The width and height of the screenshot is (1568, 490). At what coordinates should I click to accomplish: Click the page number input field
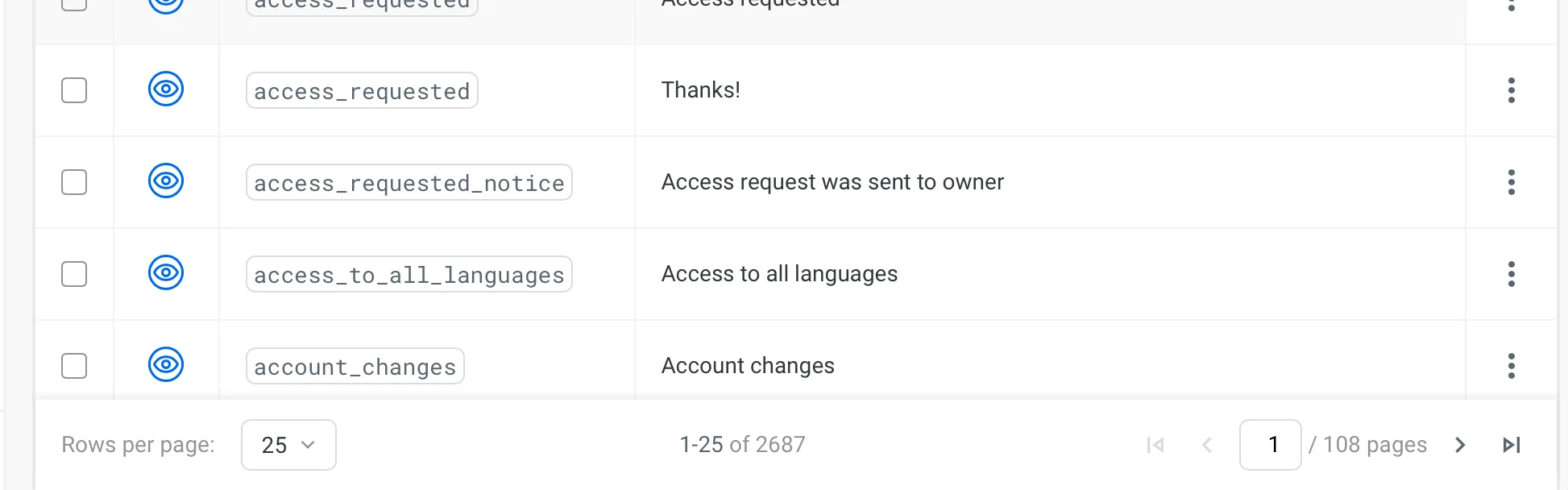point(1270,445)
